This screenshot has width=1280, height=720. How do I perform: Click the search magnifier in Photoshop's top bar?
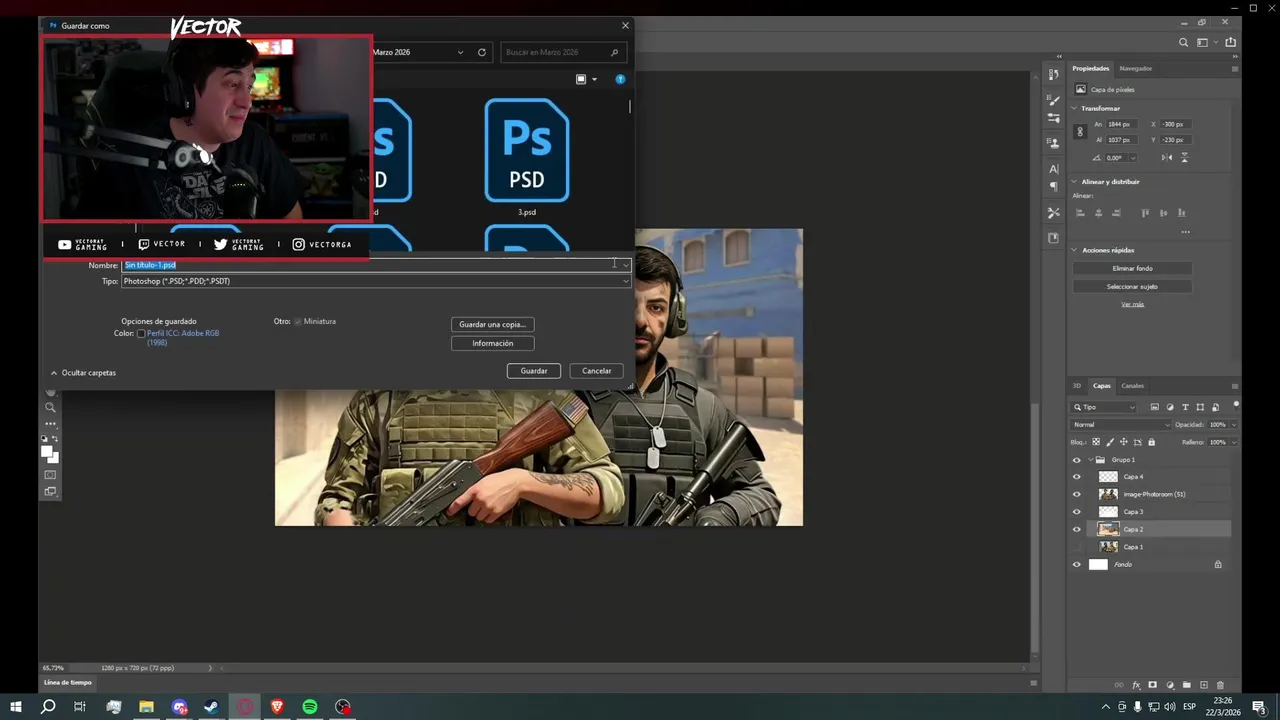(x=1184, y=42)
